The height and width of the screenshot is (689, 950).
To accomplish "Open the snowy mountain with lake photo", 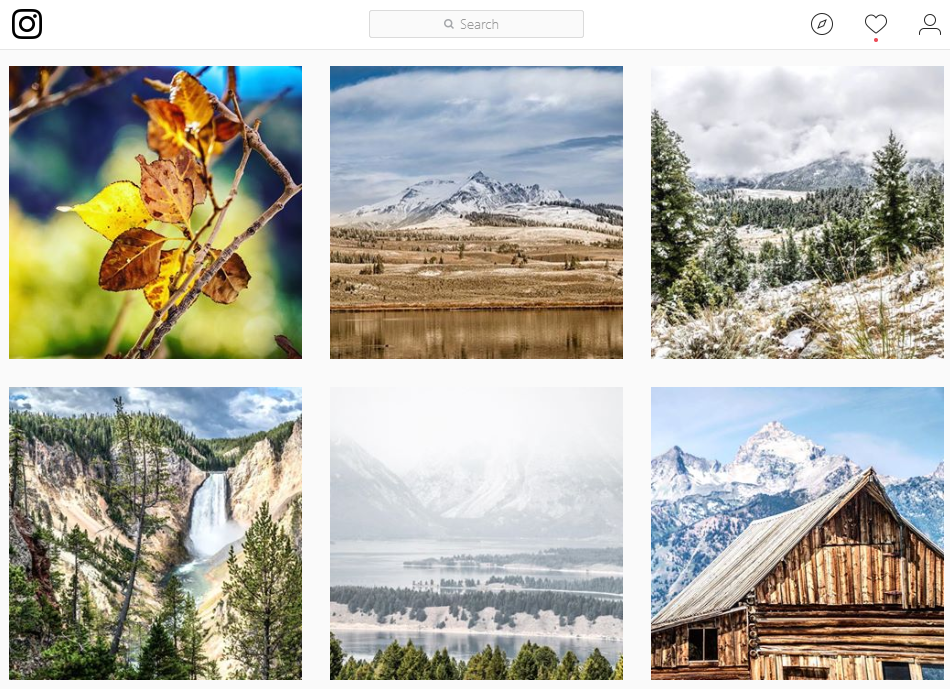I will [x=476, y=212].
